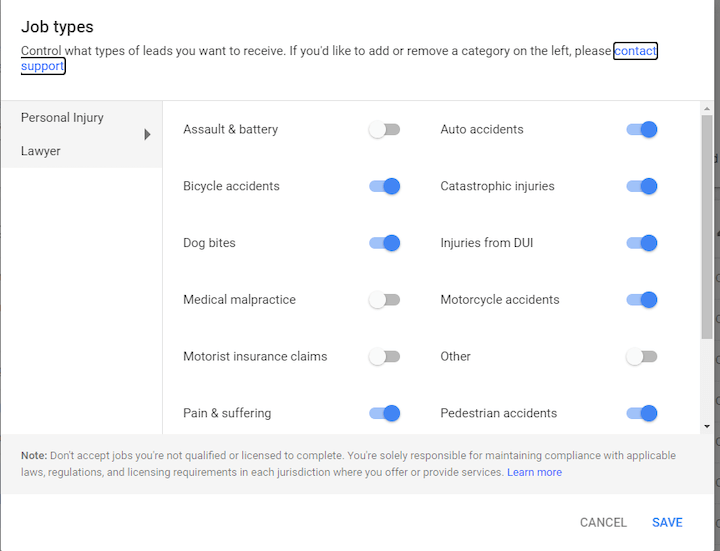Disable the Motorcycle accidents toggle
720x551 pixels.
[x=641, y=300]
